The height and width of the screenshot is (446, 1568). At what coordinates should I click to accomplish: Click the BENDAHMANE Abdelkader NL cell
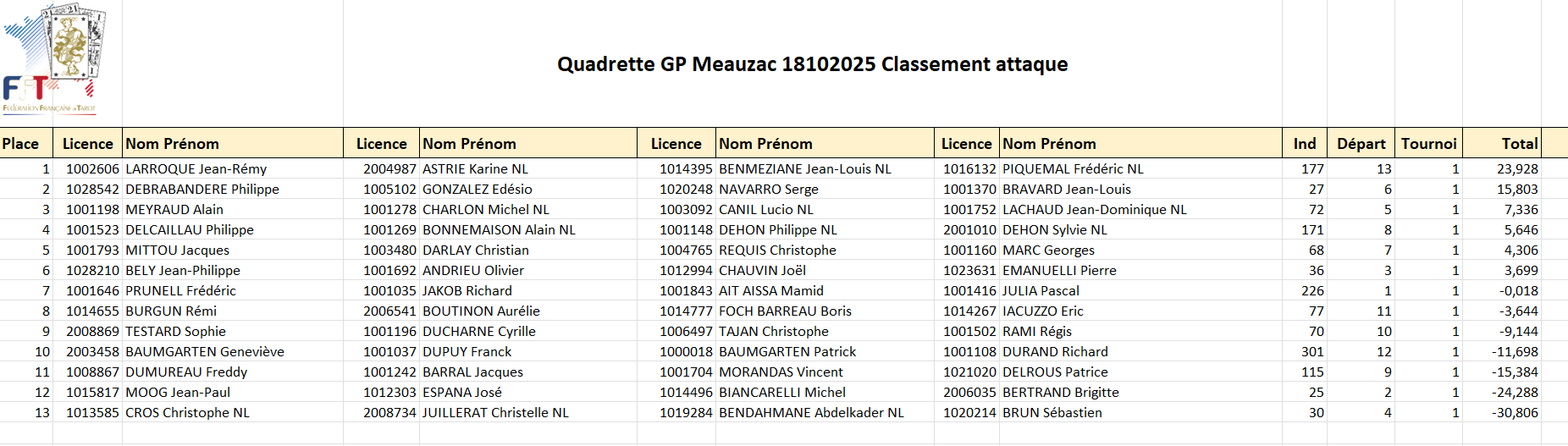point(811,413)
